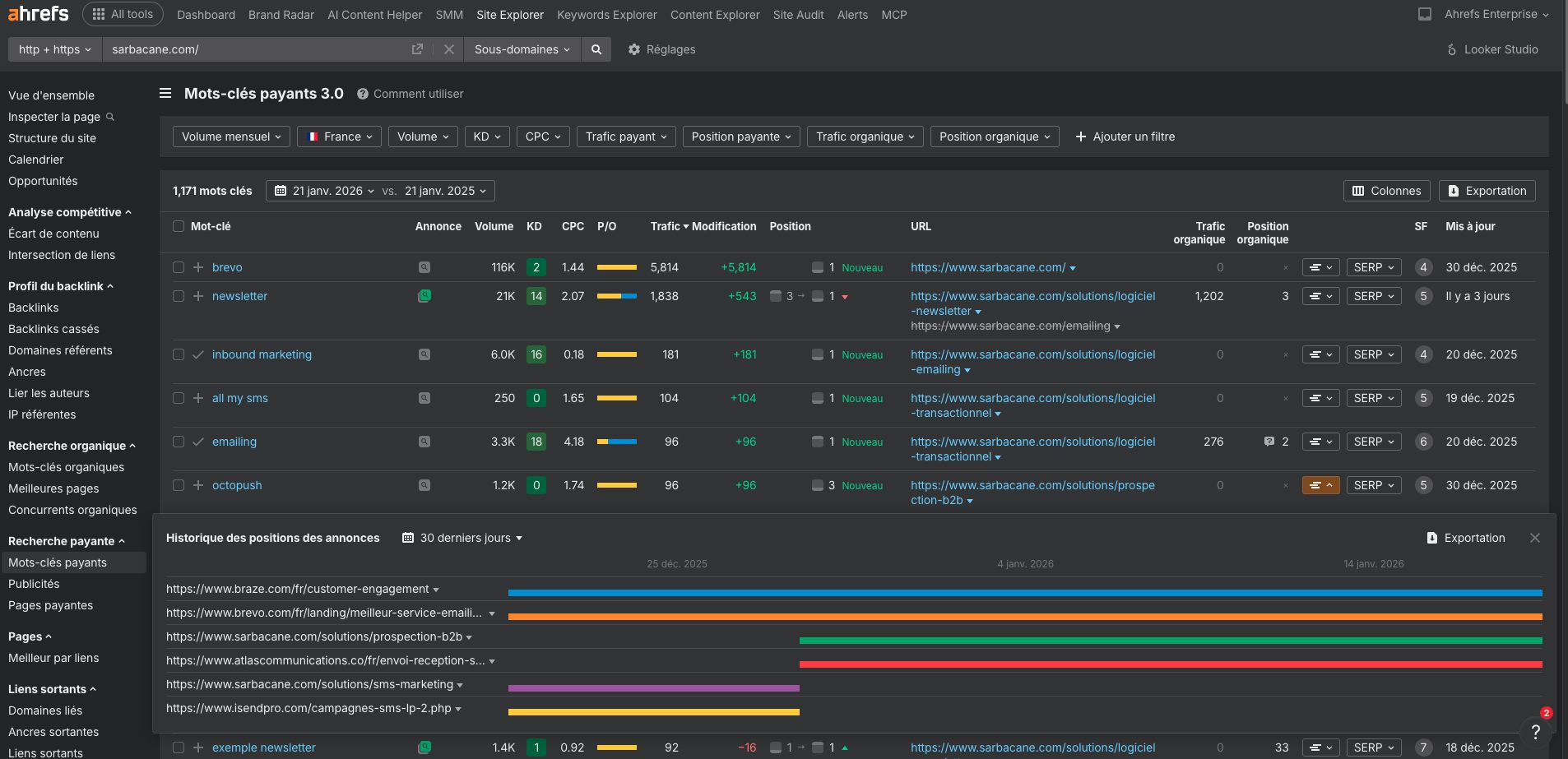
Task: Open the Sous-domaines dropdown
Action: [x=520, y=49]
